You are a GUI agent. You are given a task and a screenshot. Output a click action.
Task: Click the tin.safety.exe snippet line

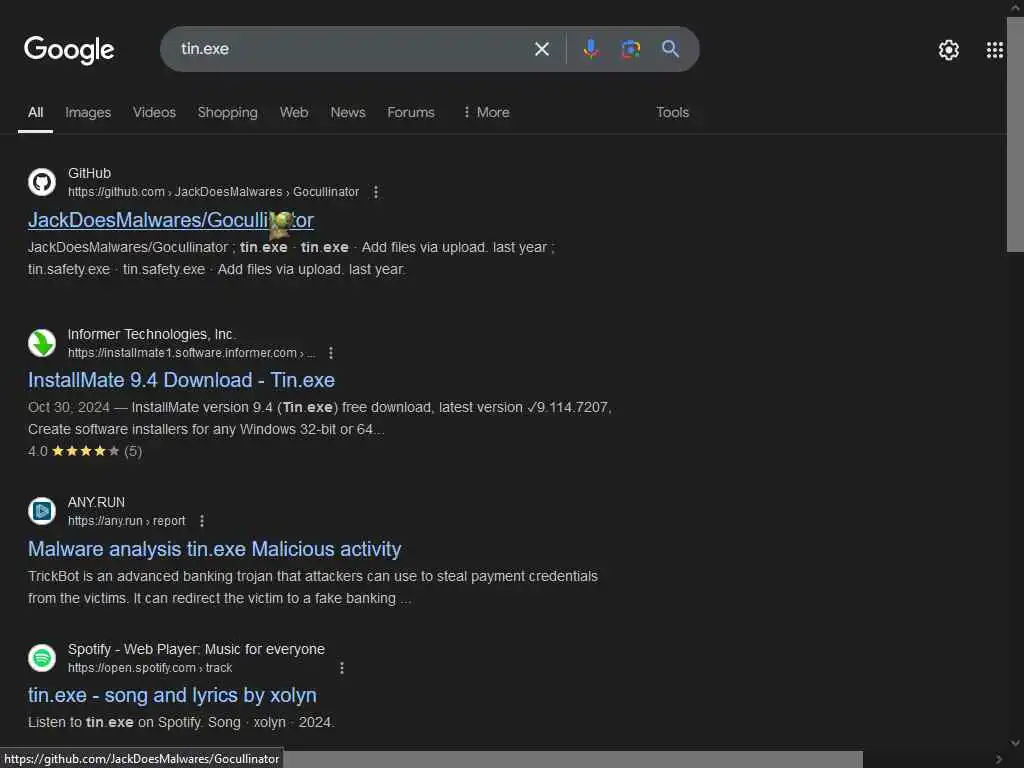tap(216, 269)
